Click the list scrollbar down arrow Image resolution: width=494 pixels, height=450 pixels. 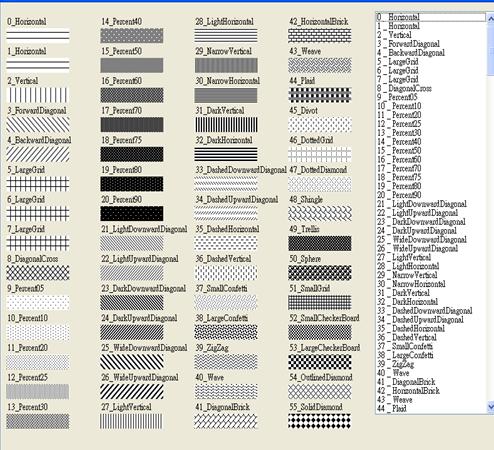(490, 407)
